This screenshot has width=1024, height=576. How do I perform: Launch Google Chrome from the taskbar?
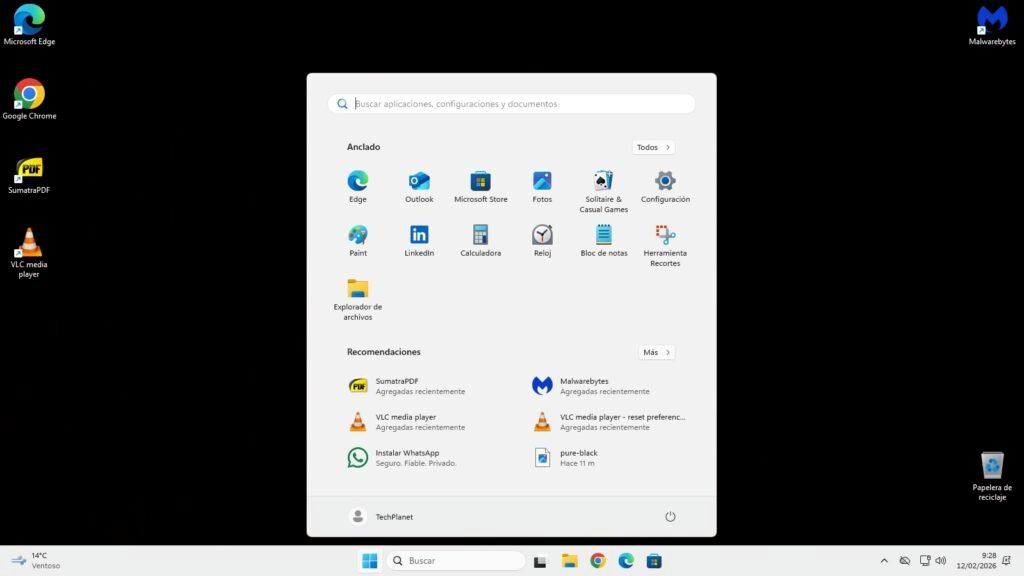click(598, 561)
